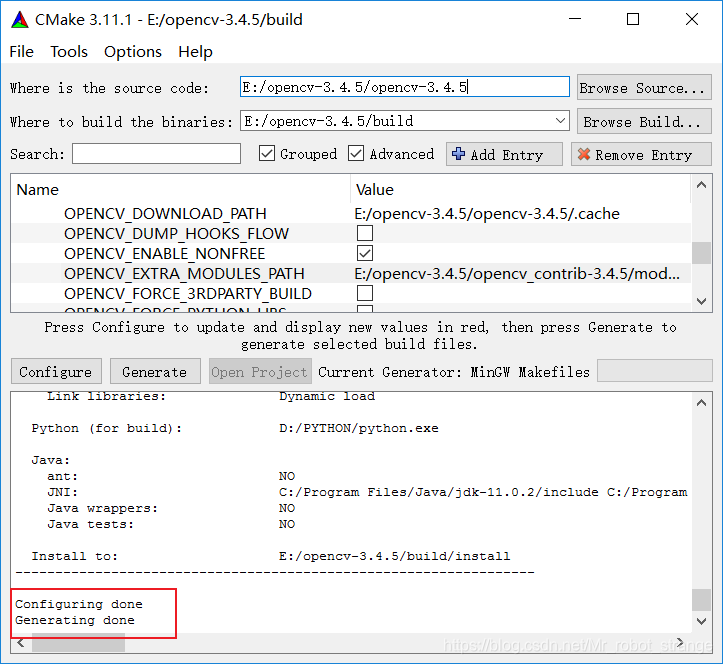723x664 pixels.
Task: Click cache list scroll down arrow
Action: 701,301
